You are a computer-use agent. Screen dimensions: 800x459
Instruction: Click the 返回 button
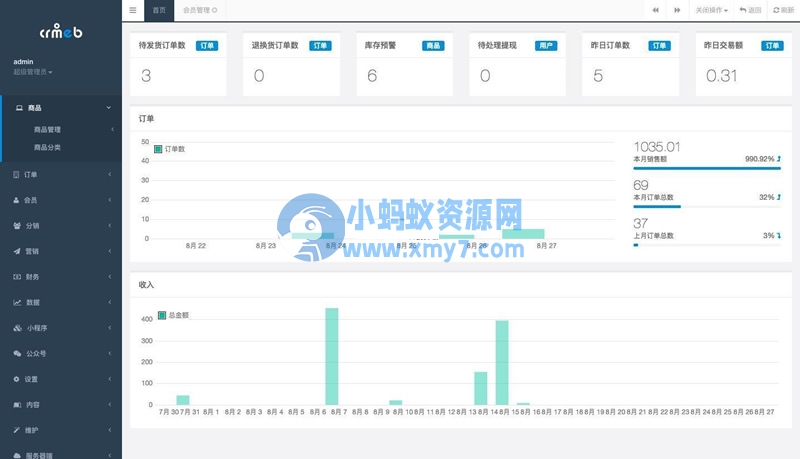coord(750,10)
